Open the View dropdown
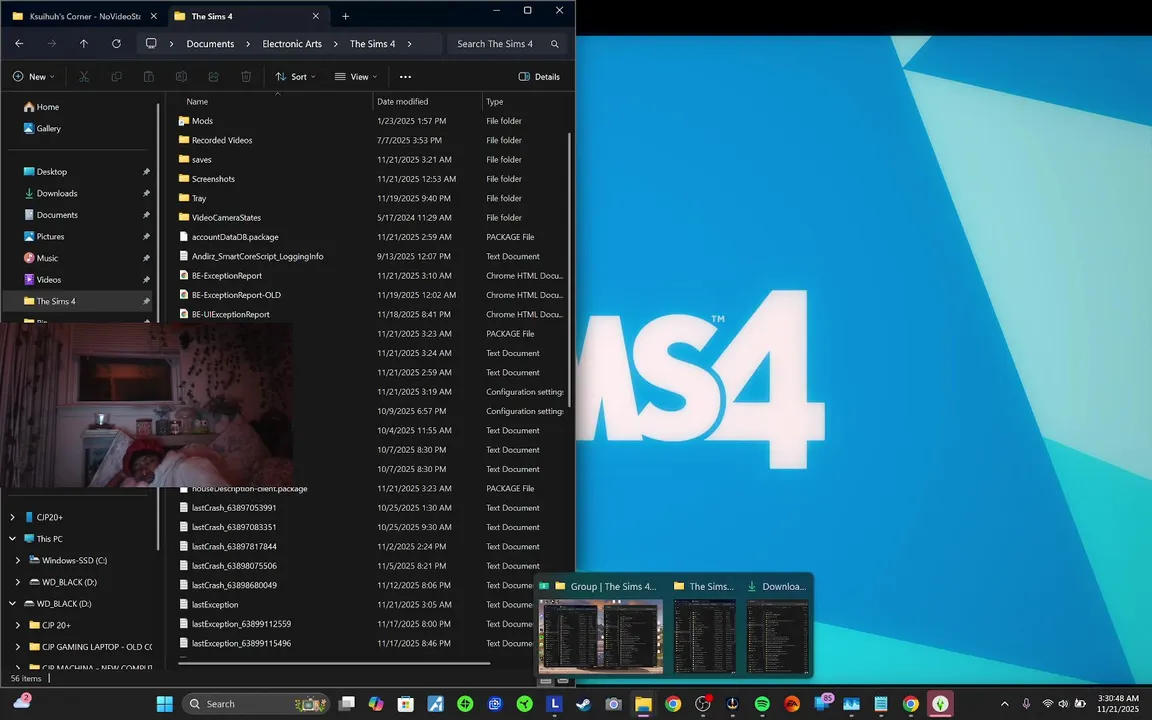The image size is (1152, 720). point(356,76)
